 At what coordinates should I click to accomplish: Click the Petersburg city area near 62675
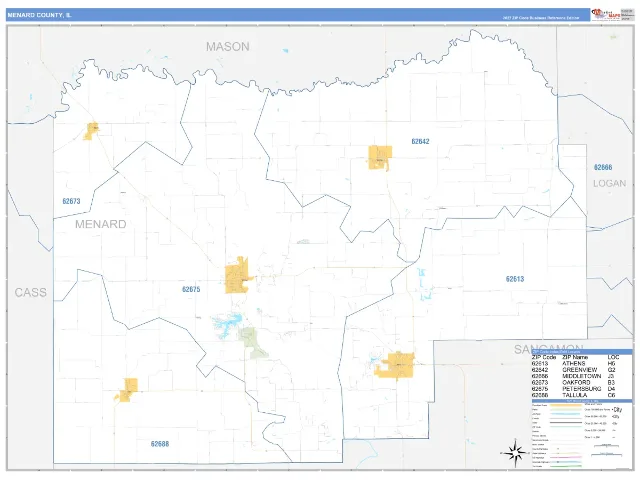tap(238, 275)
